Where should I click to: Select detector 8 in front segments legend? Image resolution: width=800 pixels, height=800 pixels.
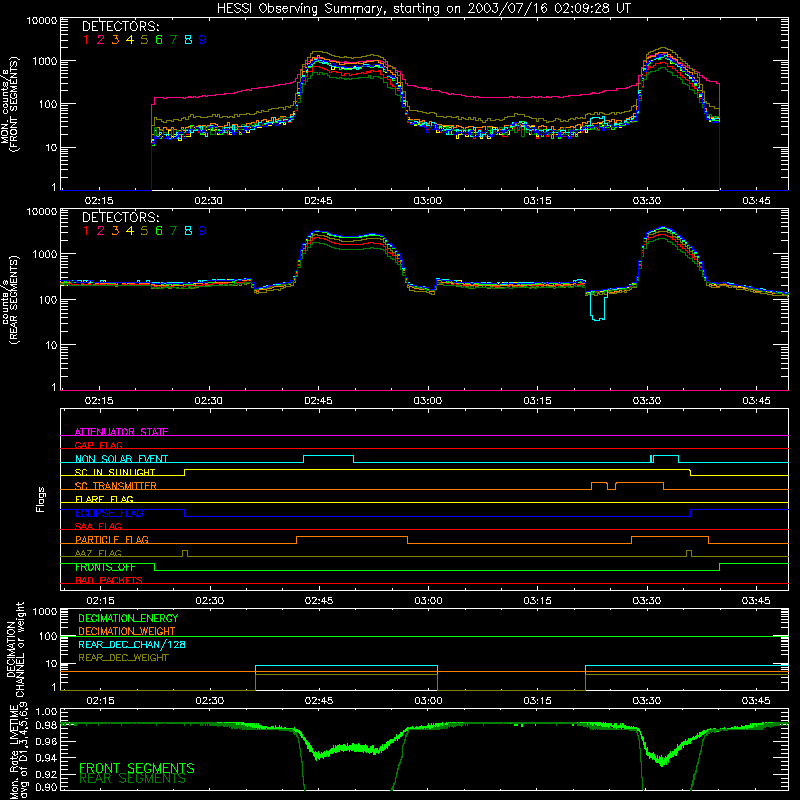188,40
